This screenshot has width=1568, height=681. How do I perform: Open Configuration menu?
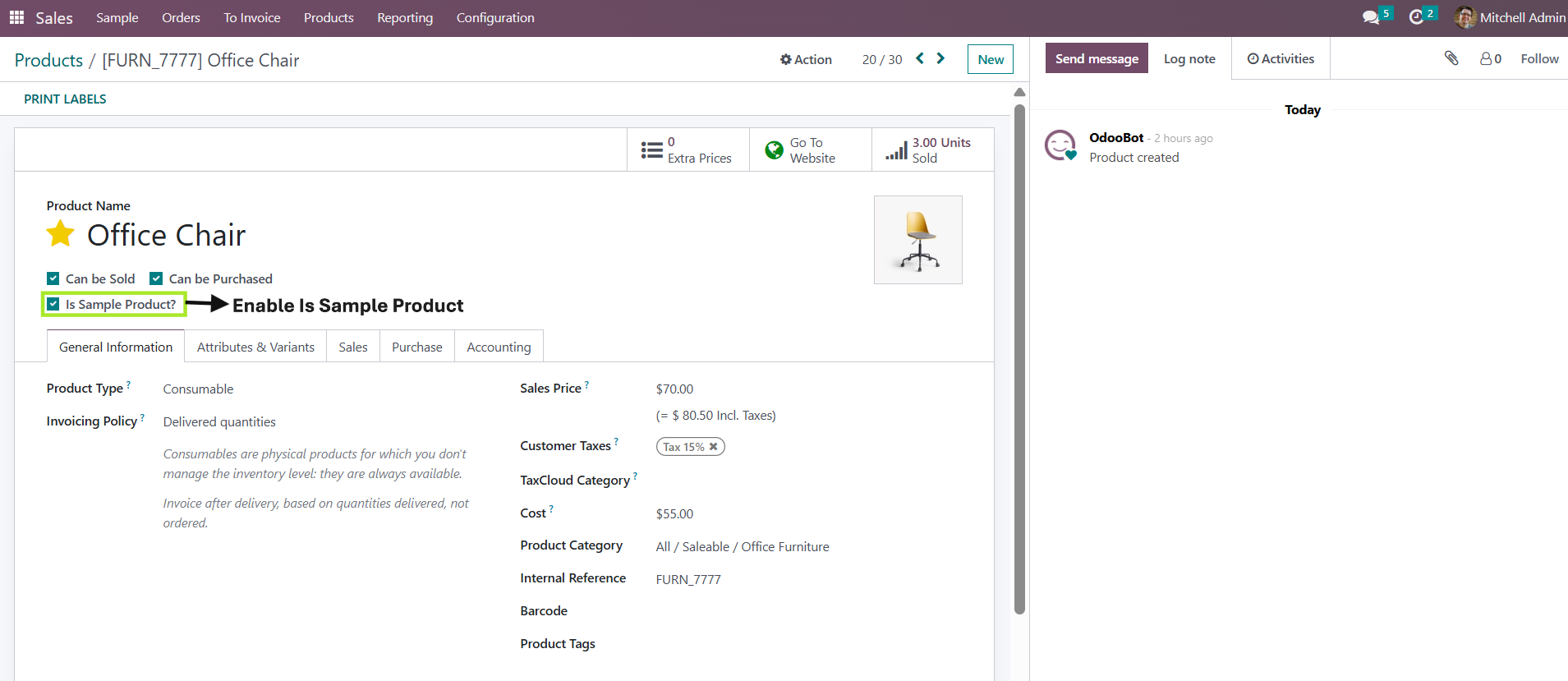pos(495,18)
